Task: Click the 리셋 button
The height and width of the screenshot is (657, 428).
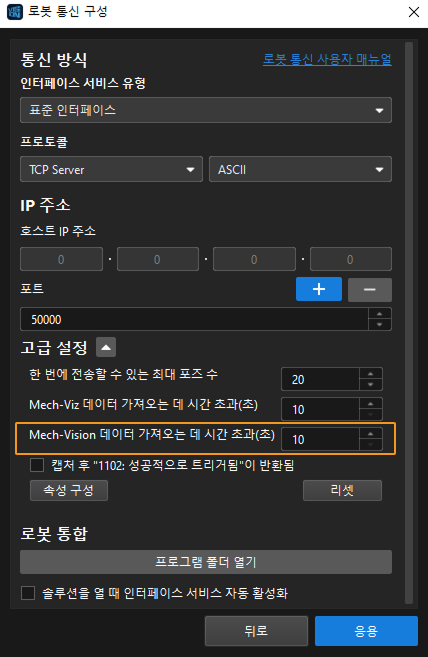Action: click(342, 490)
